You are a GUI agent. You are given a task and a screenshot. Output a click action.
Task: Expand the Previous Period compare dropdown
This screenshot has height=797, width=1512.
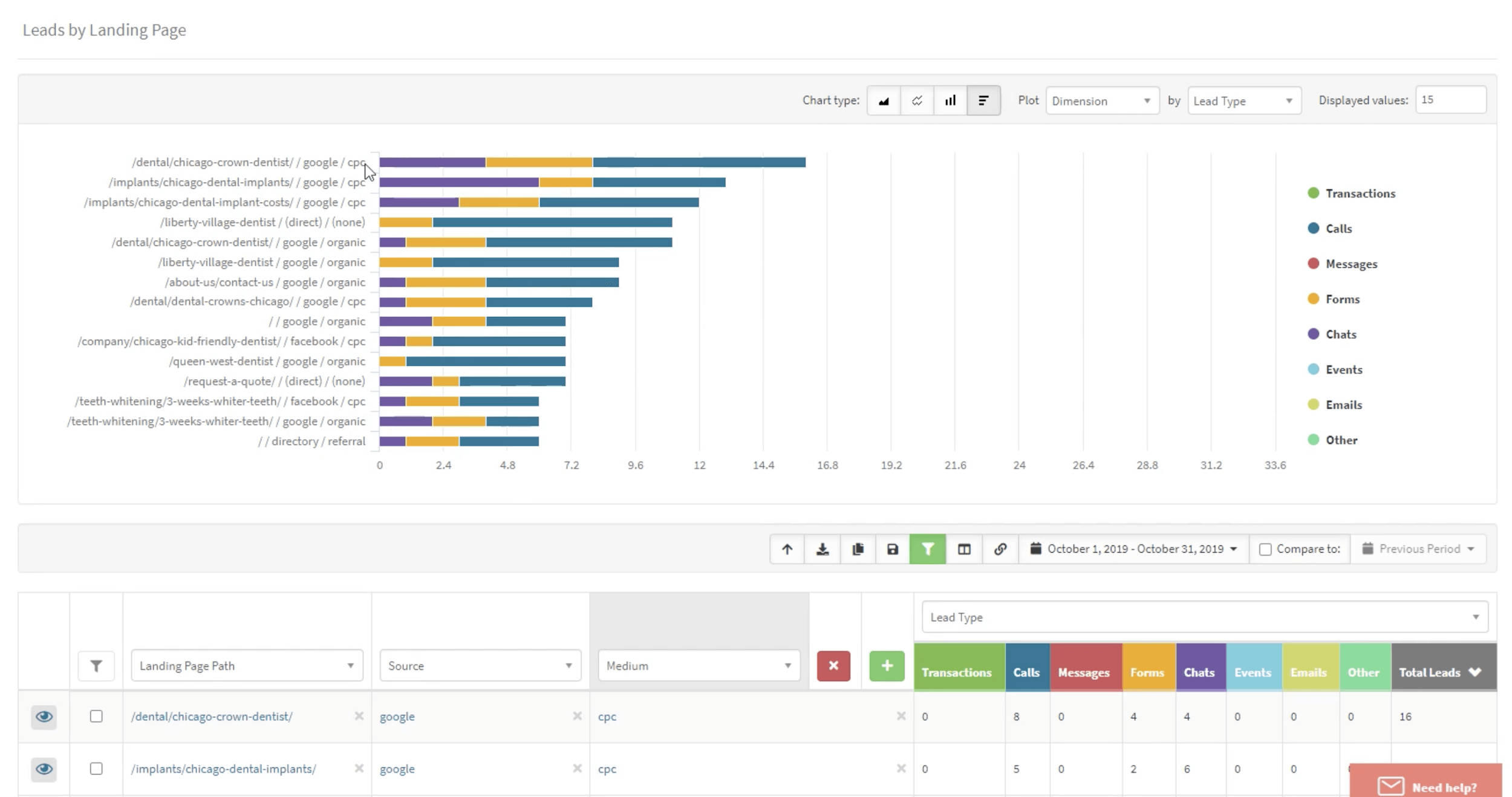(1472, 549)
